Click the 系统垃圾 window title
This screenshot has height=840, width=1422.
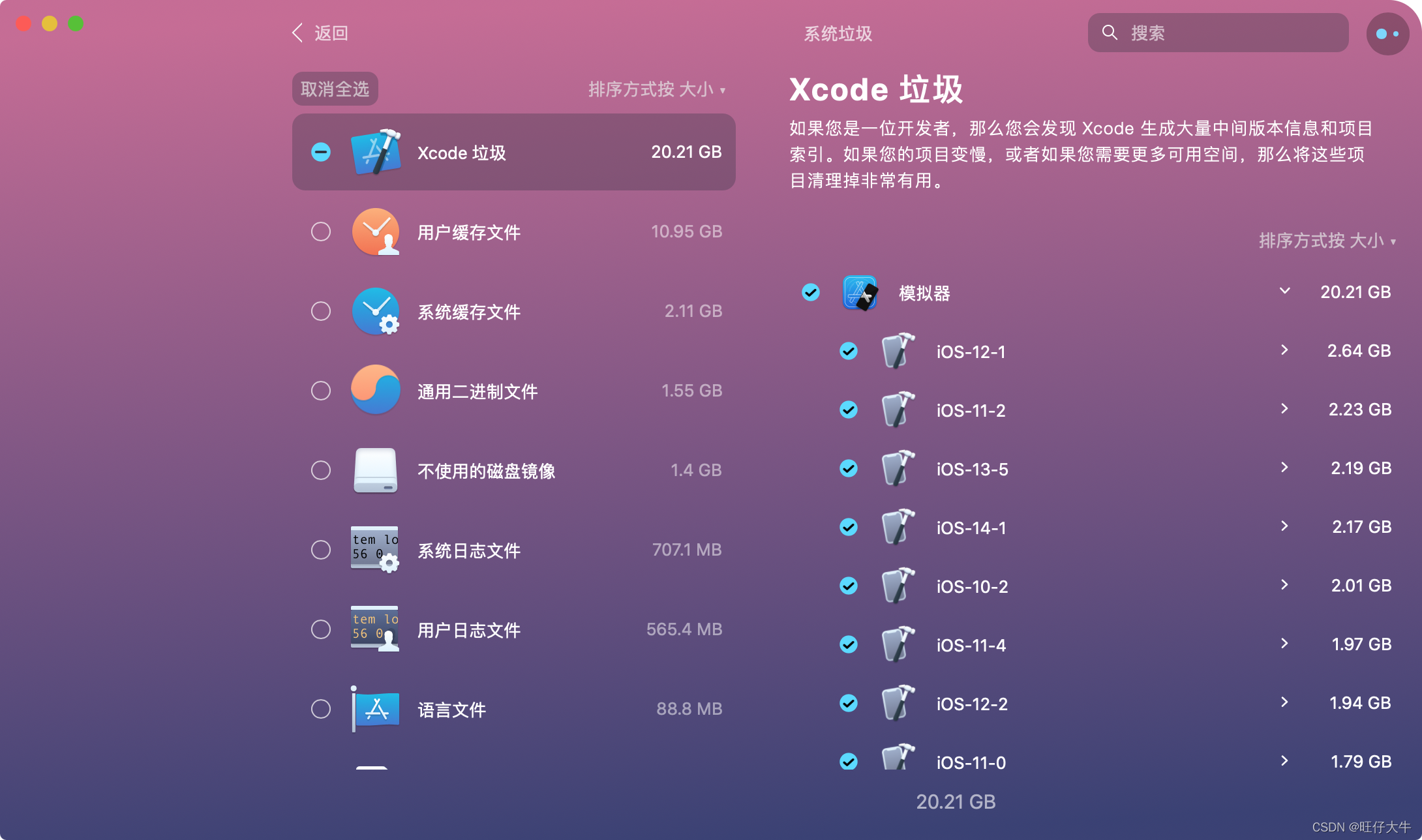coord(838,33)
